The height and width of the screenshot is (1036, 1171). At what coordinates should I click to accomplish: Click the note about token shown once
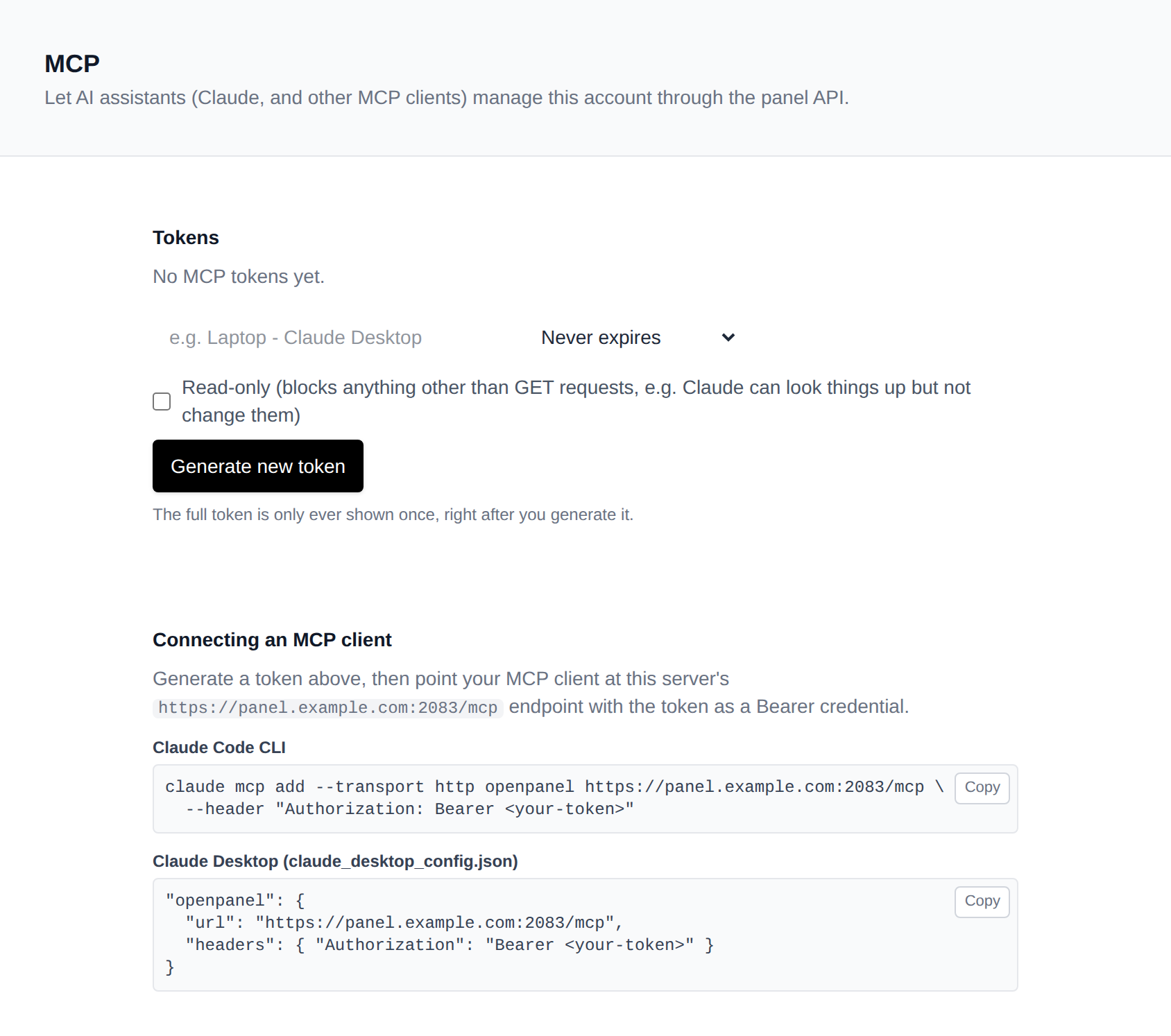point(393,515)
